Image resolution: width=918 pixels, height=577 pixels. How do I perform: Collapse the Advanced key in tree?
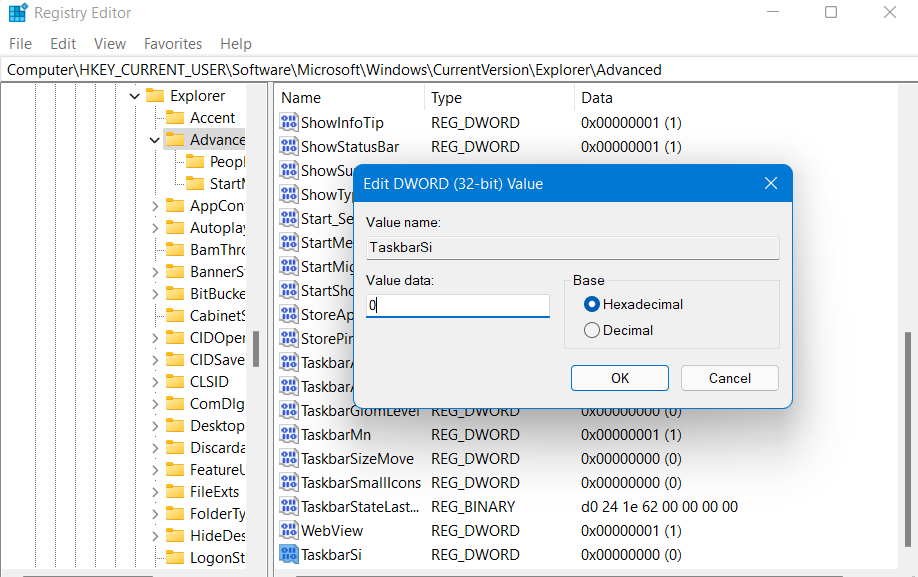point(154,140)
